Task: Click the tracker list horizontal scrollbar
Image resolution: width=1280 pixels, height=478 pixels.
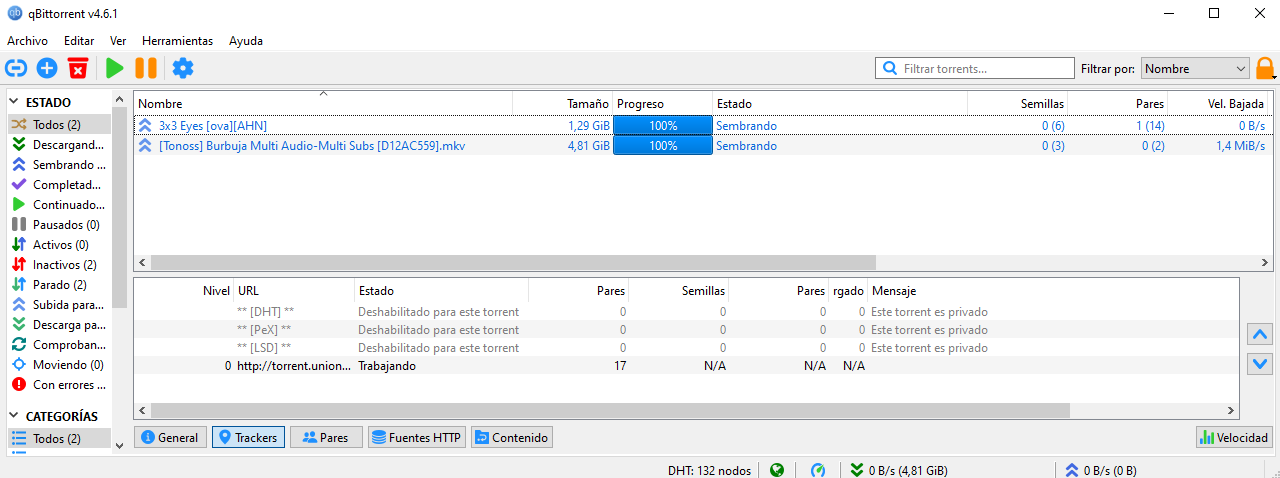Action: pyautogui.click(x=609, y=411)
